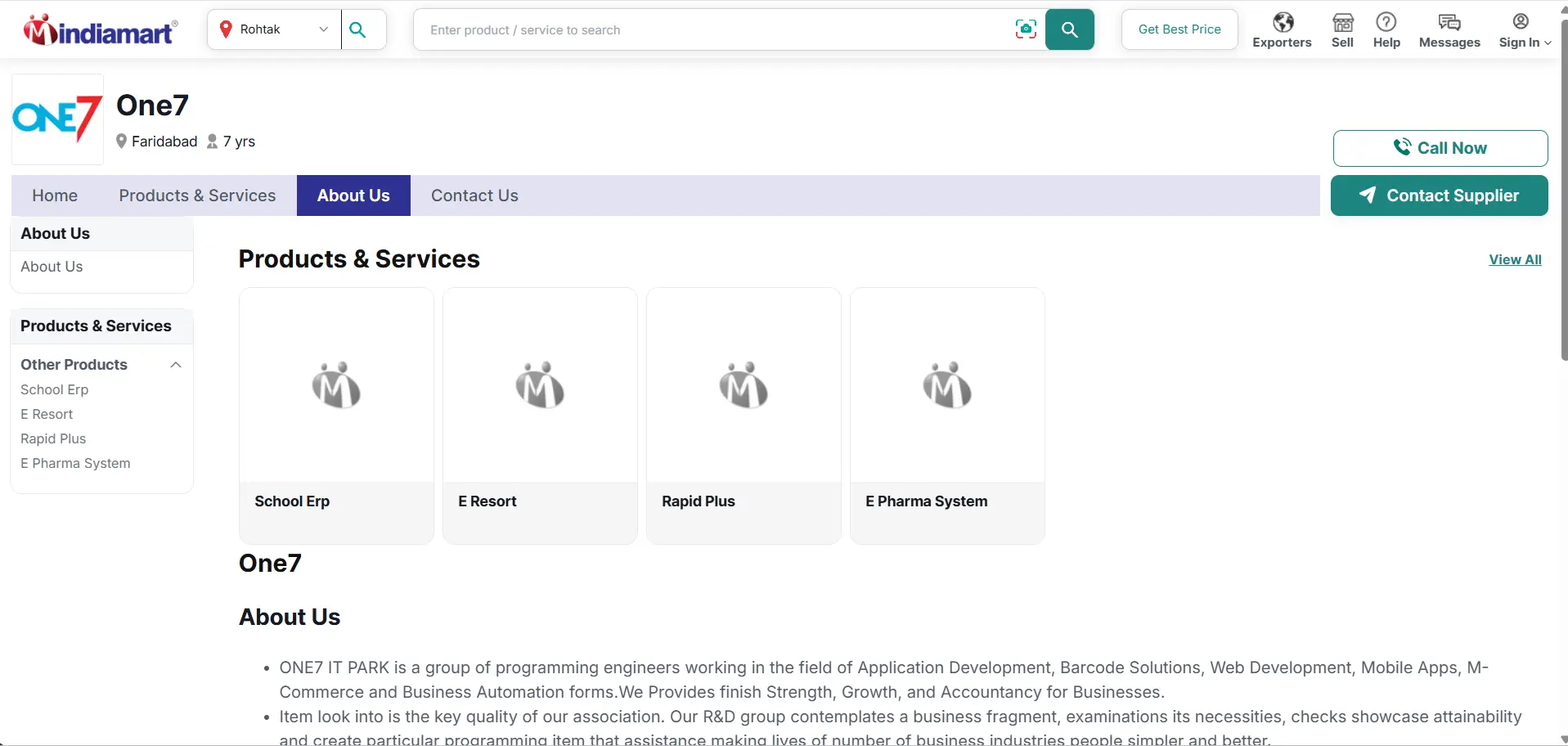Select E Pharma System in sidebar
Image resolution: width=1568 pixels, height=746 pixels.
(x=75, y=463)
